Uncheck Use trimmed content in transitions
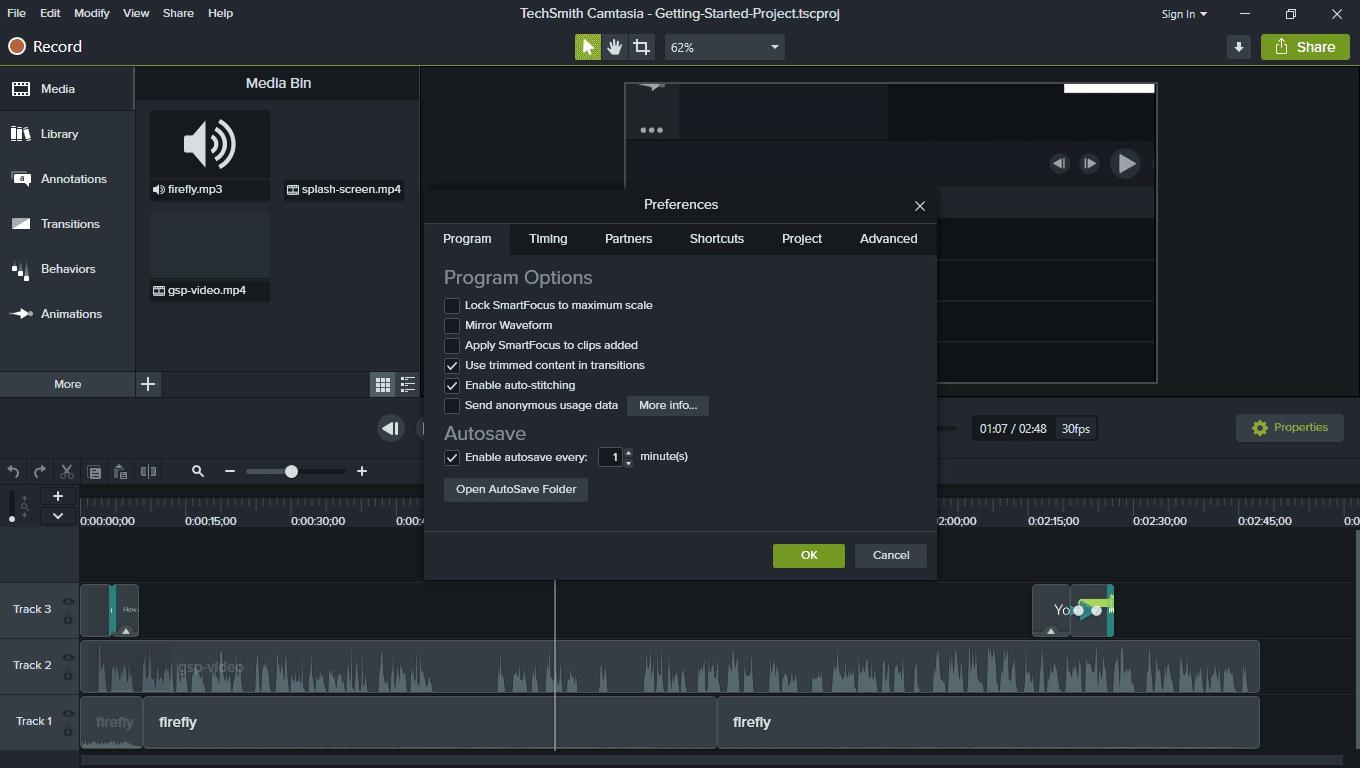The image size is (1360, 768). coord(452,365)
